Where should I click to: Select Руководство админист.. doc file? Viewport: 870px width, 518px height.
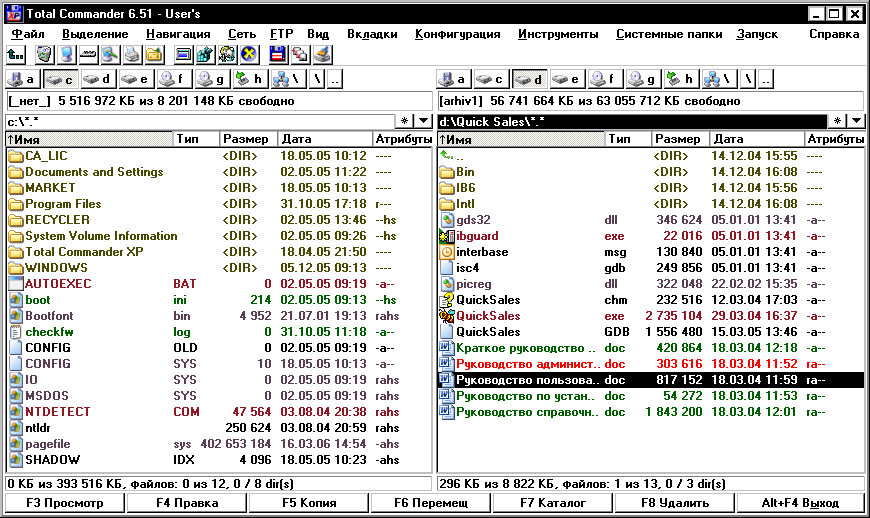pyautogui.click(x=651, y=364)
